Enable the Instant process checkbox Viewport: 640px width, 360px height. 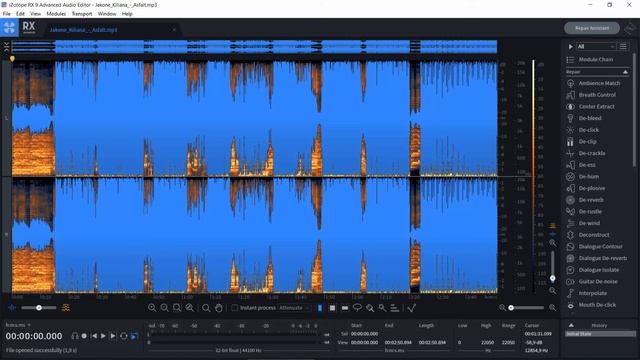[234, 308]
